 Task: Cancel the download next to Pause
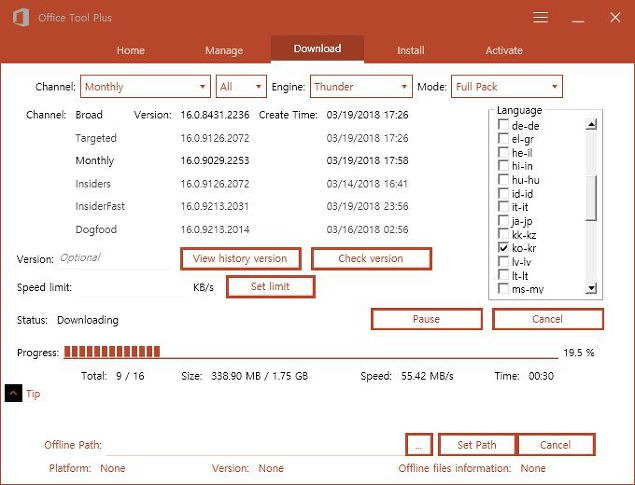click(548, 319)
